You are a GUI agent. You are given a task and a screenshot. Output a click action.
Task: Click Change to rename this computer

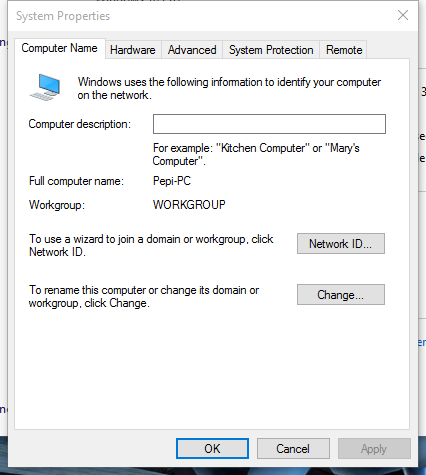click(x=341, y=295)
